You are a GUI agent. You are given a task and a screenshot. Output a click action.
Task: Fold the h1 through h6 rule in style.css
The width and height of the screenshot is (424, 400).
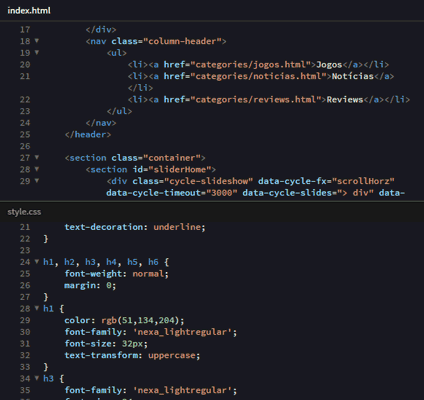coord(37,262)
